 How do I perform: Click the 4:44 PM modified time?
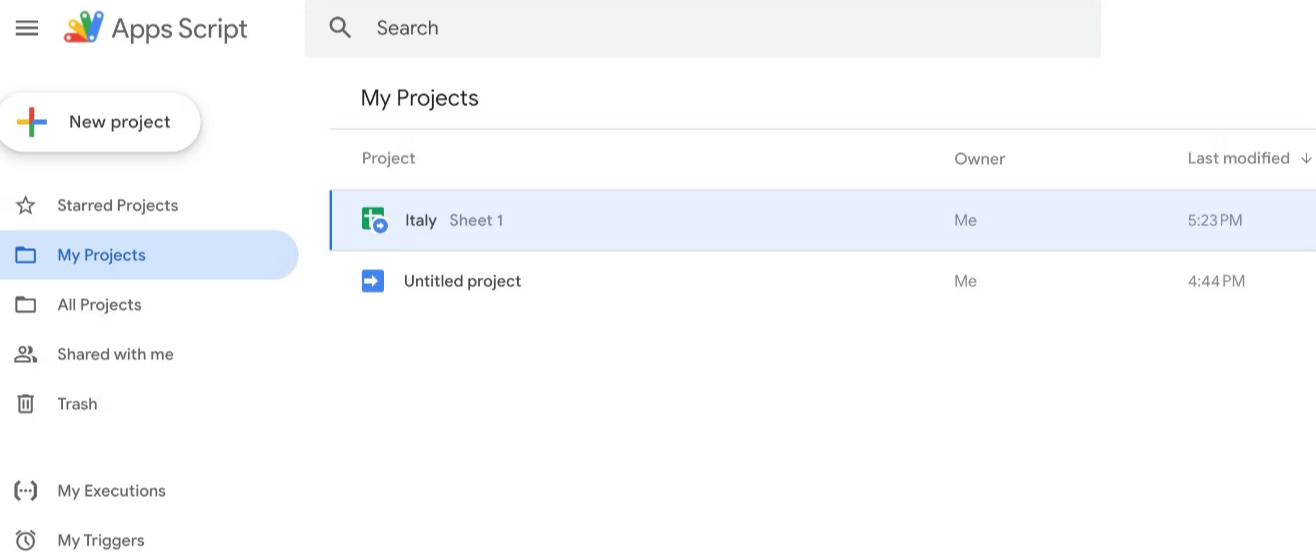[x=1216, y=281]
